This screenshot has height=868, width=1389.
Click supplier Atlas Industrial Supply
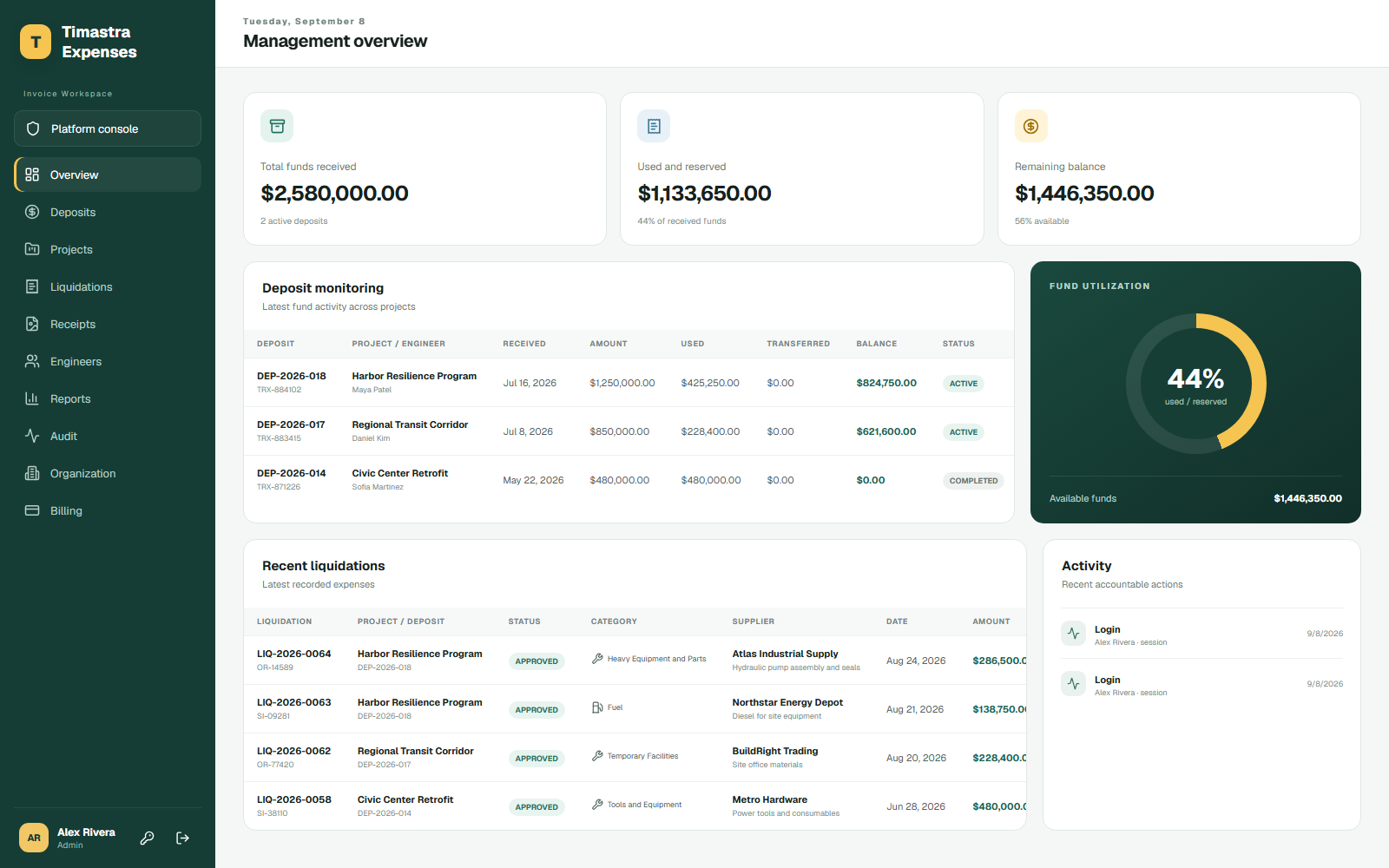(785, 654)
